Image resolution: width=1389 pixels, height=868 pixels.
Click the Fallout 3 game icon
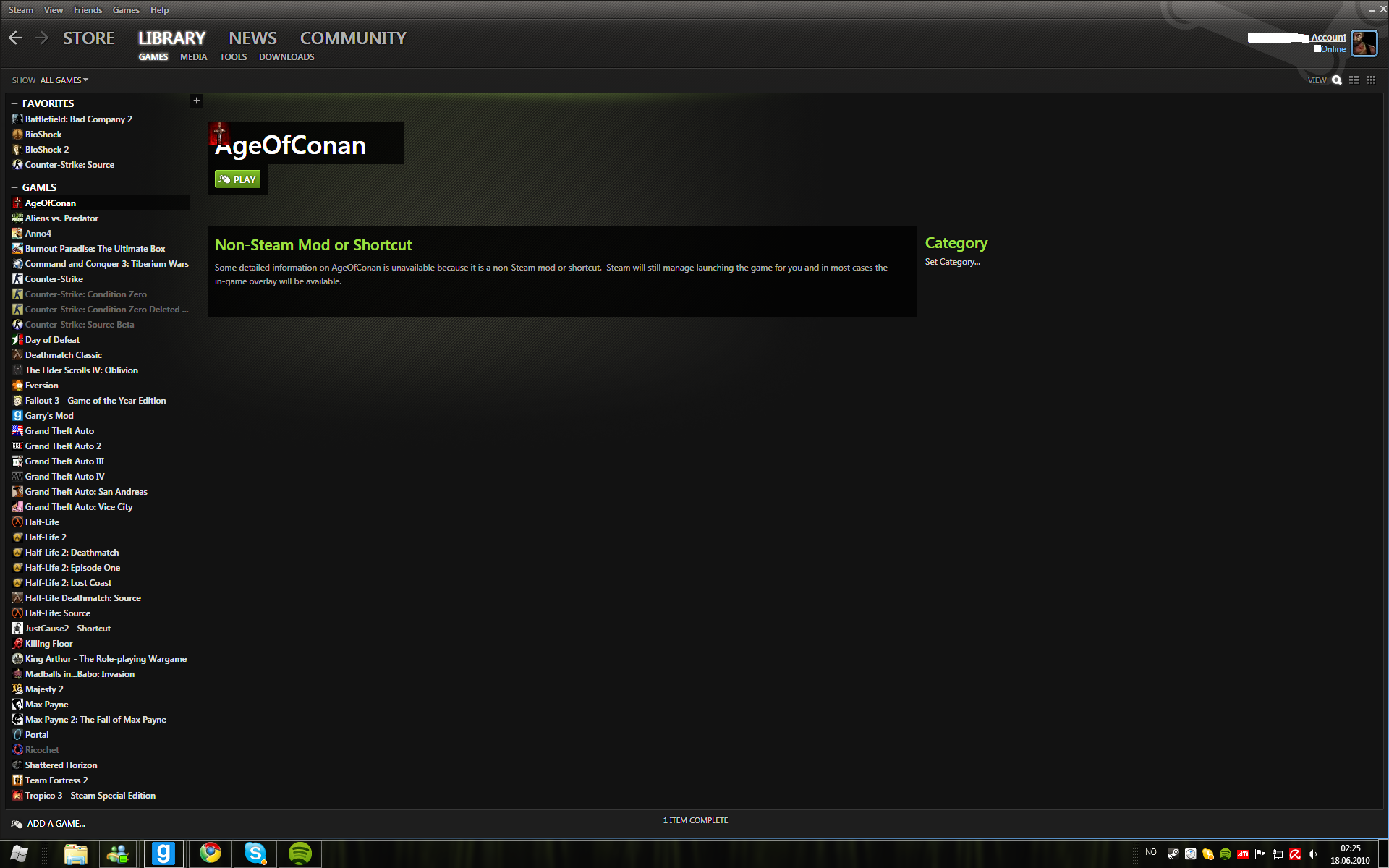[x=17, y=401]
